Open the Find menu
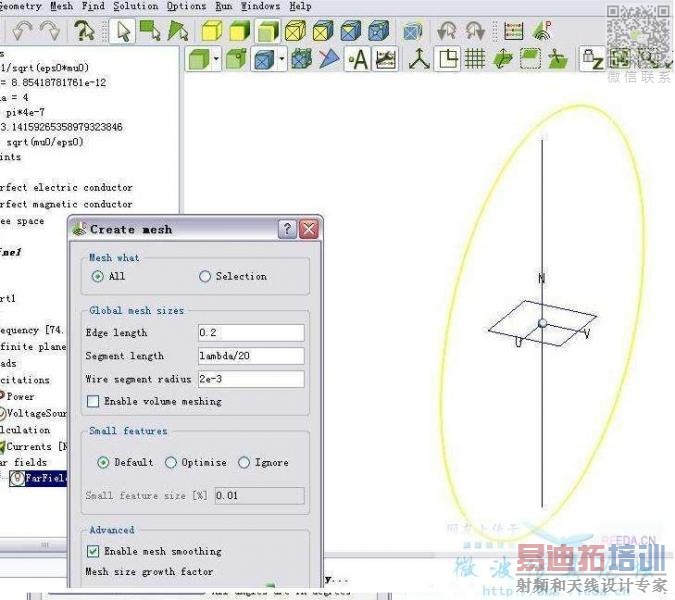 pyautogui.click(x=93, y=6)
